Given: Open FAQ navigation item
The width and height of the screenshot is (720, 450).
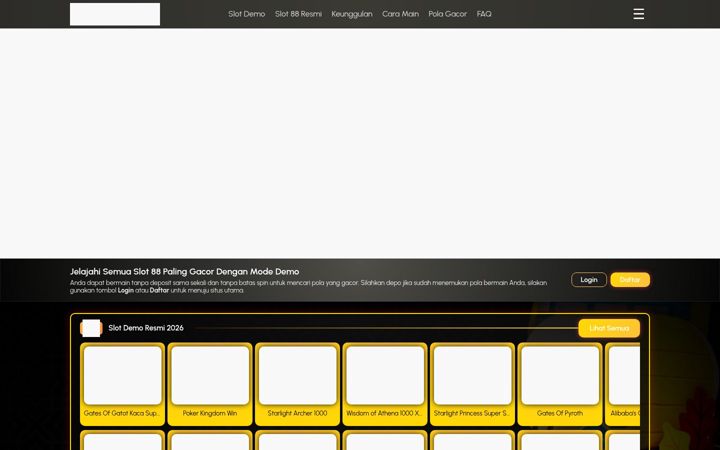Looking at the screenshot, I should click(x=484, y=14).
